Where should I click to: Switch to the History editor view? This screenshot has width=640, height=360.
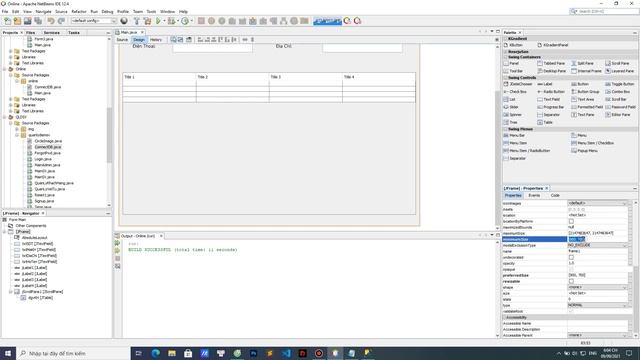point(156,40)
